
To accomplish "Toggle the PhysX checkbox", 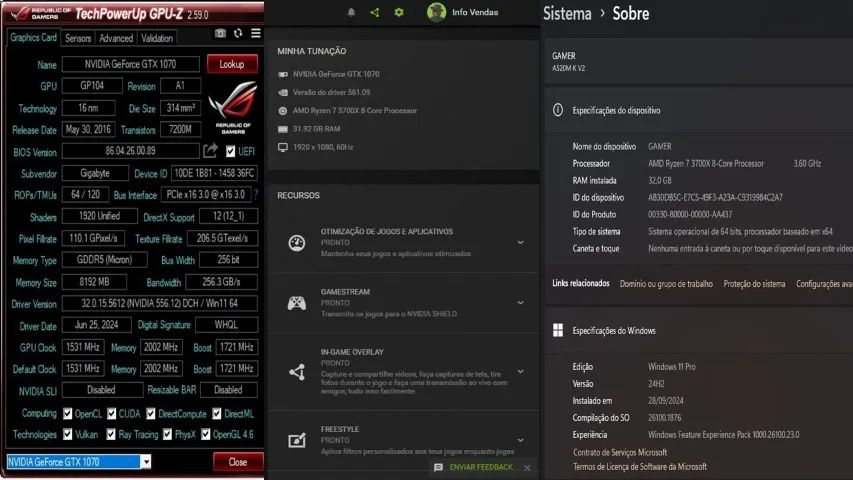I will [x=168, y=434].
